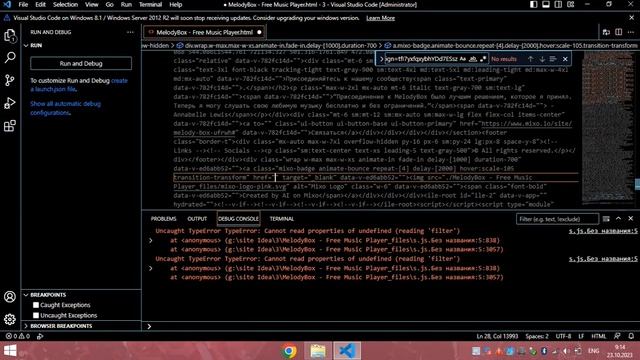This screenshot has height=360, width=640.
Task: Split the editor to the right
Action: (x=619, y=32)
